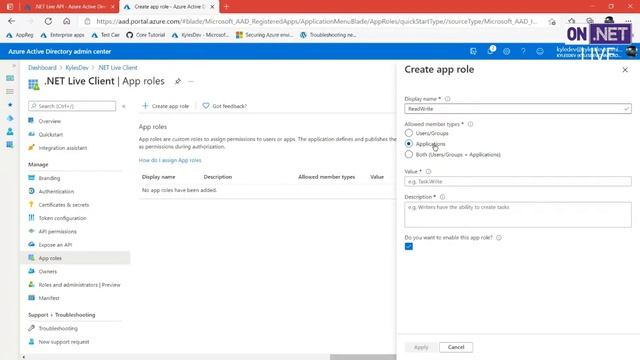Click the Troubleshooting wrench icon
Viewport: 640px width, 360px height.
31,328
